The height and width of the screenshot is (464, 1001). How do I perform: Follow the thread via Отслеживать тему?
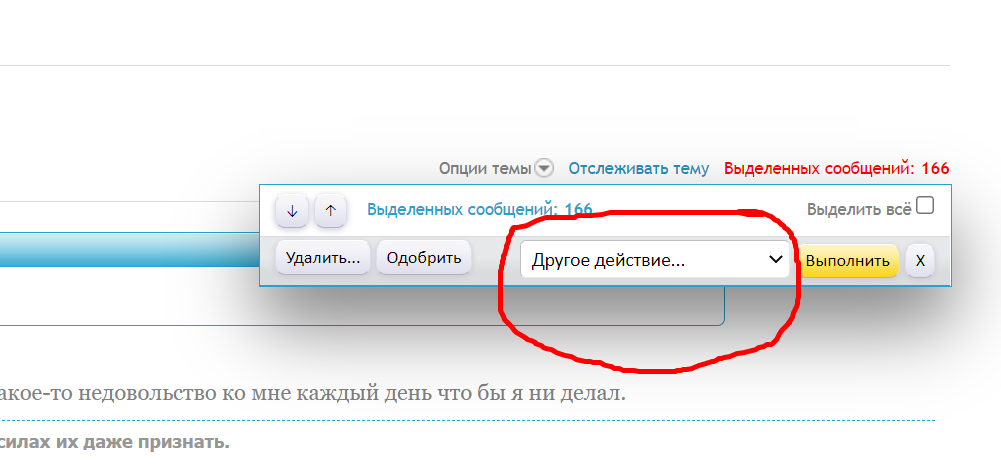point(638,168)
